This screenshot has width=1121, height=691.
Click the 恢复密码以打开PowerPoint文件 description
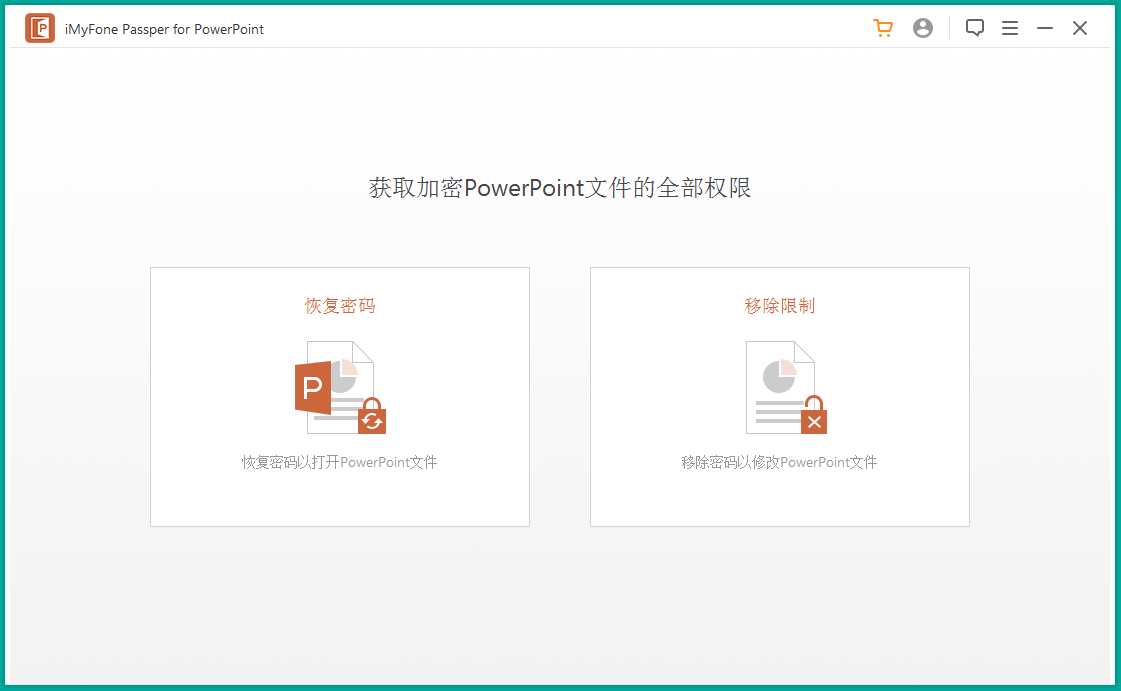[340, 462]
